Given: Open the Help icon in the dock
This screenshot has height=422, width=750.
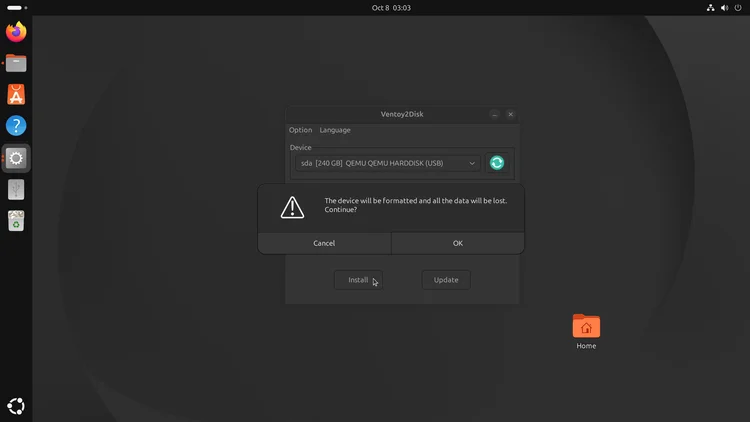Looking at the screenshot, I should click(16, 126).
